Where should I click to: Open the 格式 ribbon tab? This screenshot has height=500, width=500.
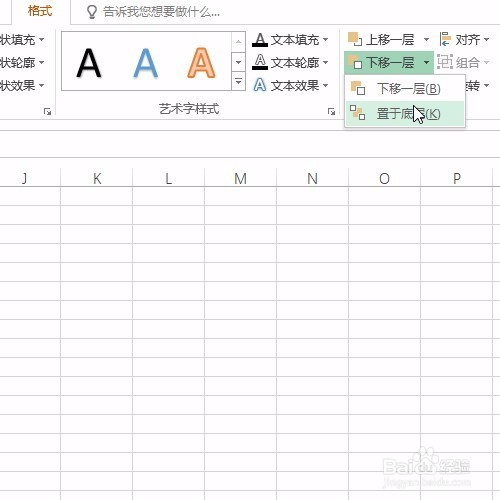coord(40,11)
